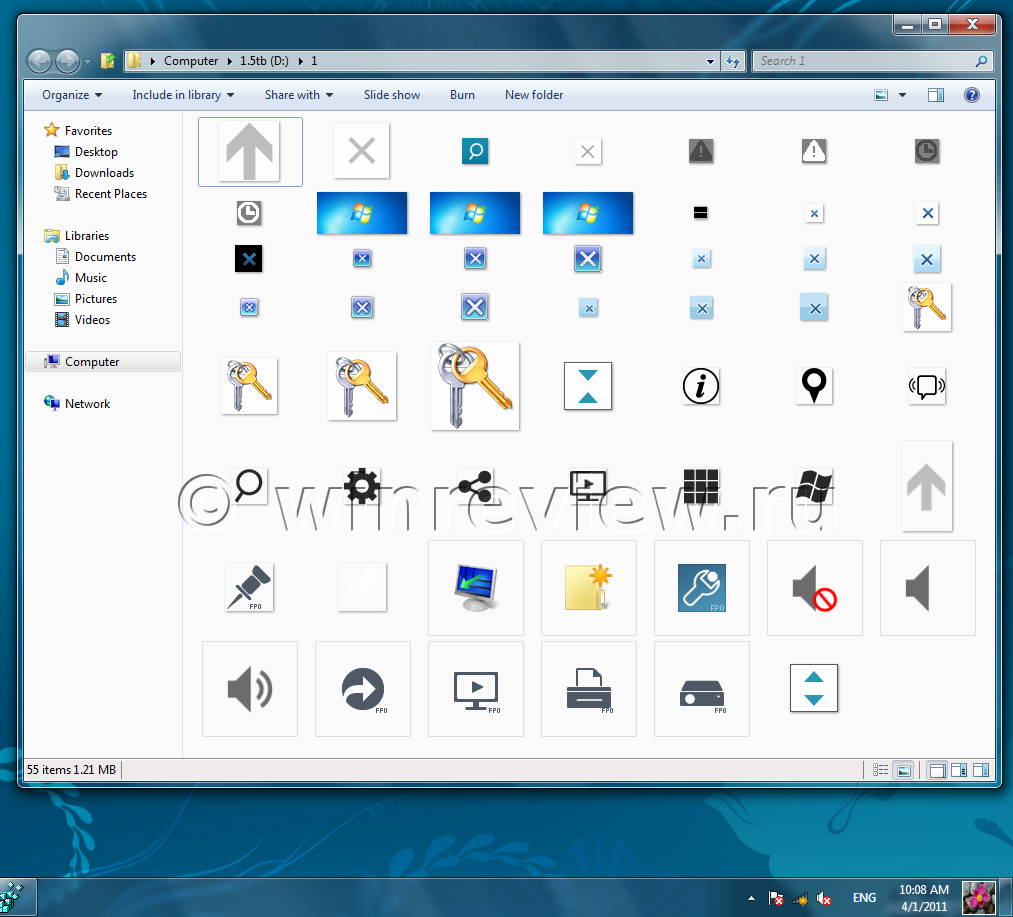The image size is (1013, 917).
Task: Select the info circle icon file
Action: tap(701, 386)
